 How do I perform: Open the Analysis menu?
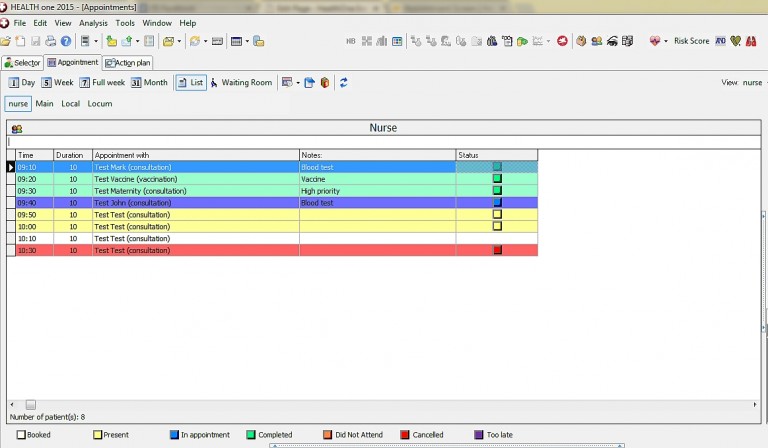point(93,23)
